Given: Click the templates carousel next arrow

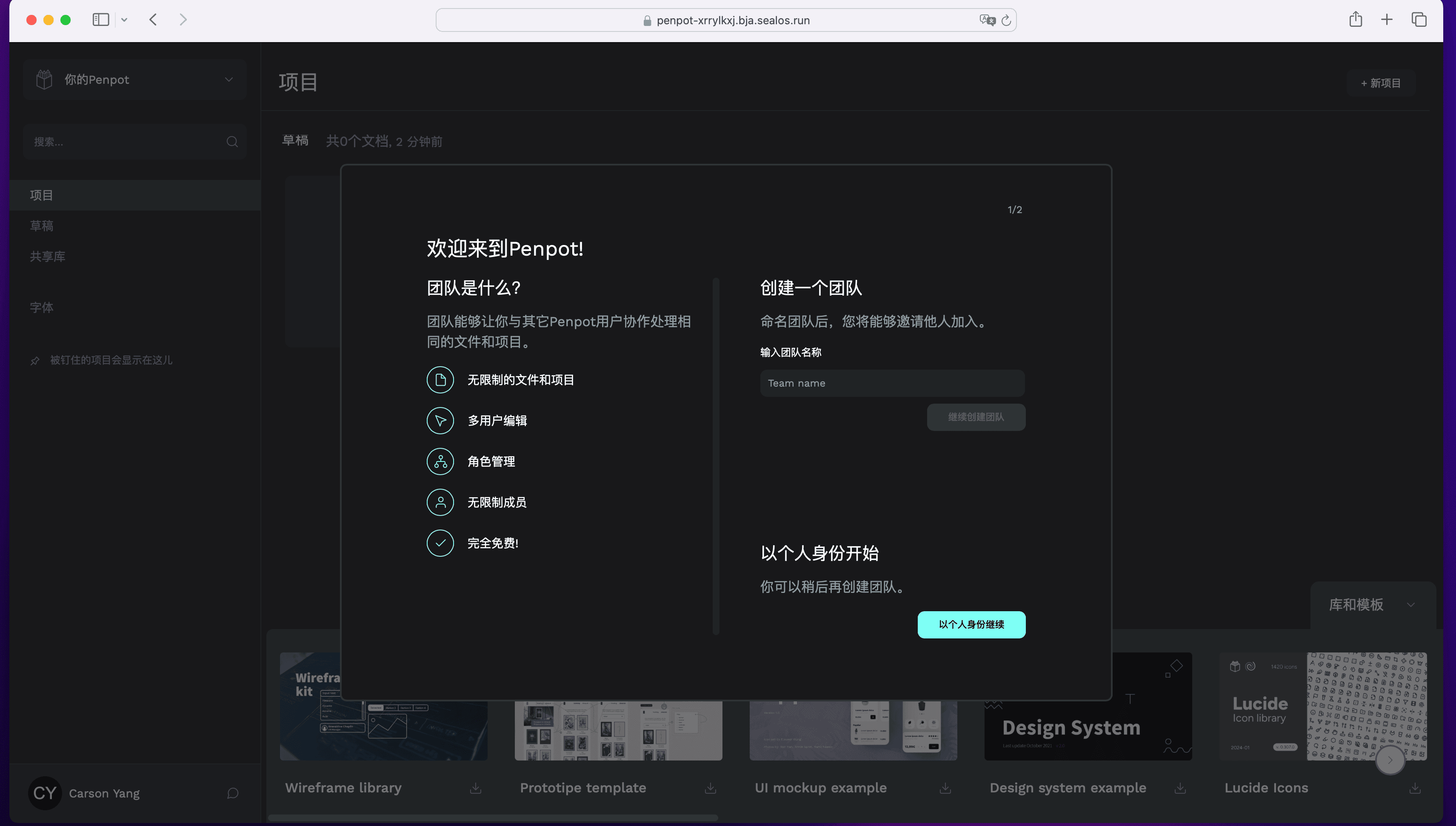Looking at the screenshot, I should tap(1390, 760).
